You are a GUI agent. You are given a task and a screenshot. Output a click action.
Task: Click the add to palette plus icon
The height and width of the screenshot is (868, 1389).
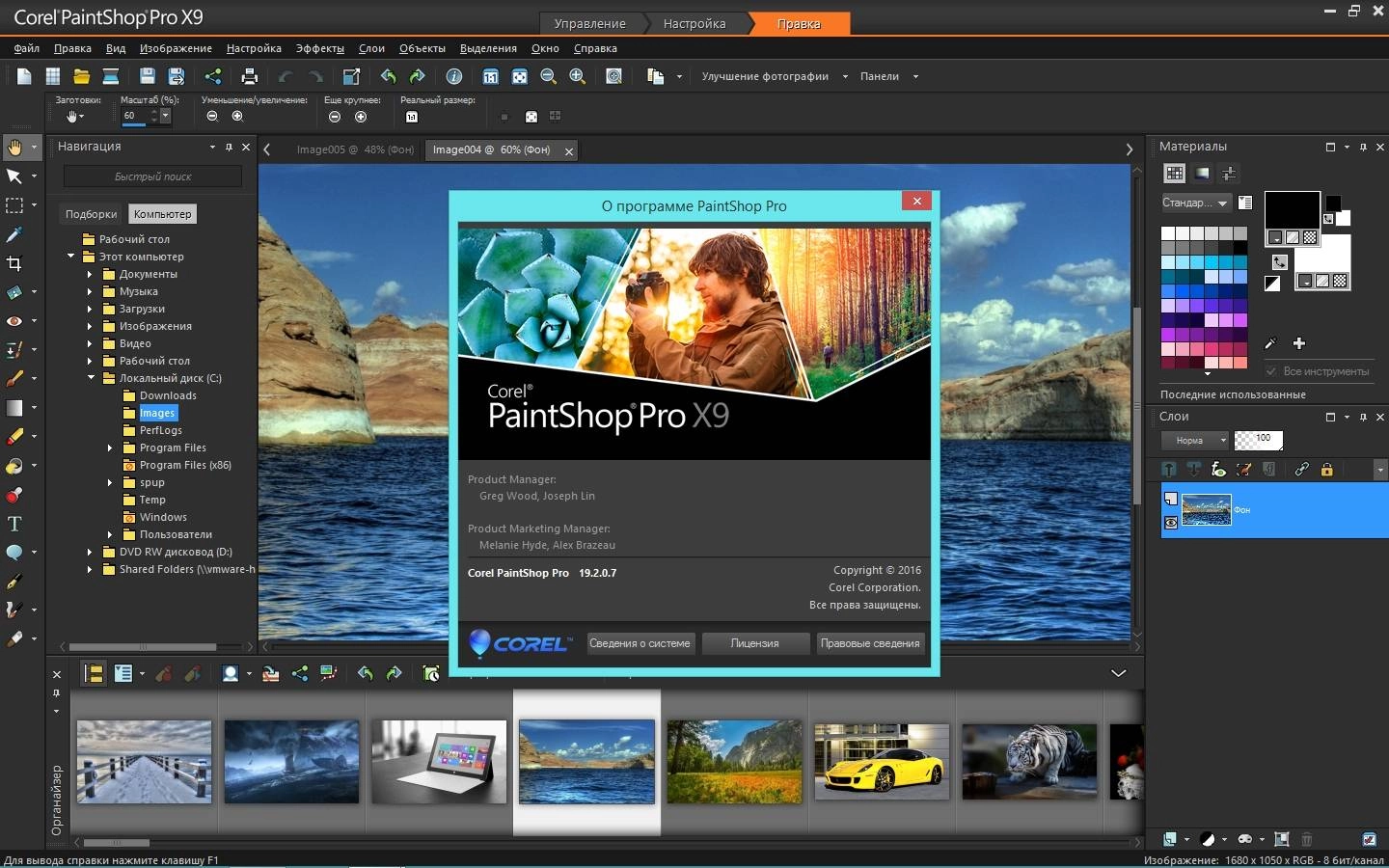(x=1299, y=343)
